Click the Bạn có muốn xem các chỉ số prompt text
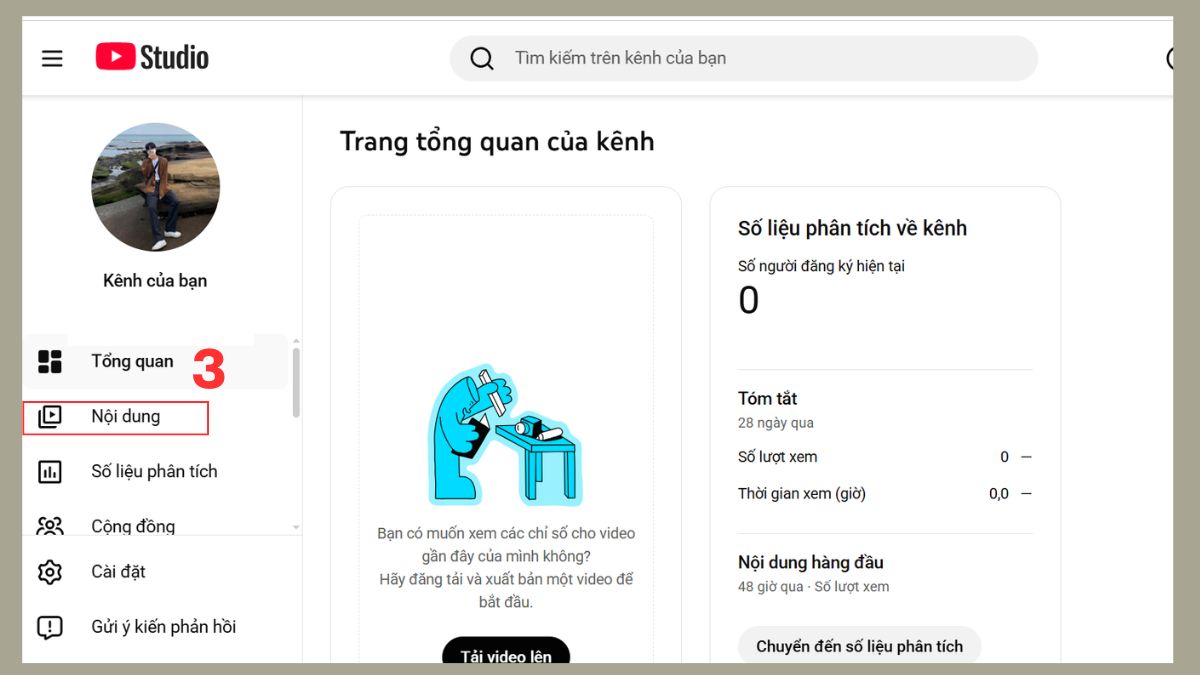1200x675 pixels. tap(506, 568)
